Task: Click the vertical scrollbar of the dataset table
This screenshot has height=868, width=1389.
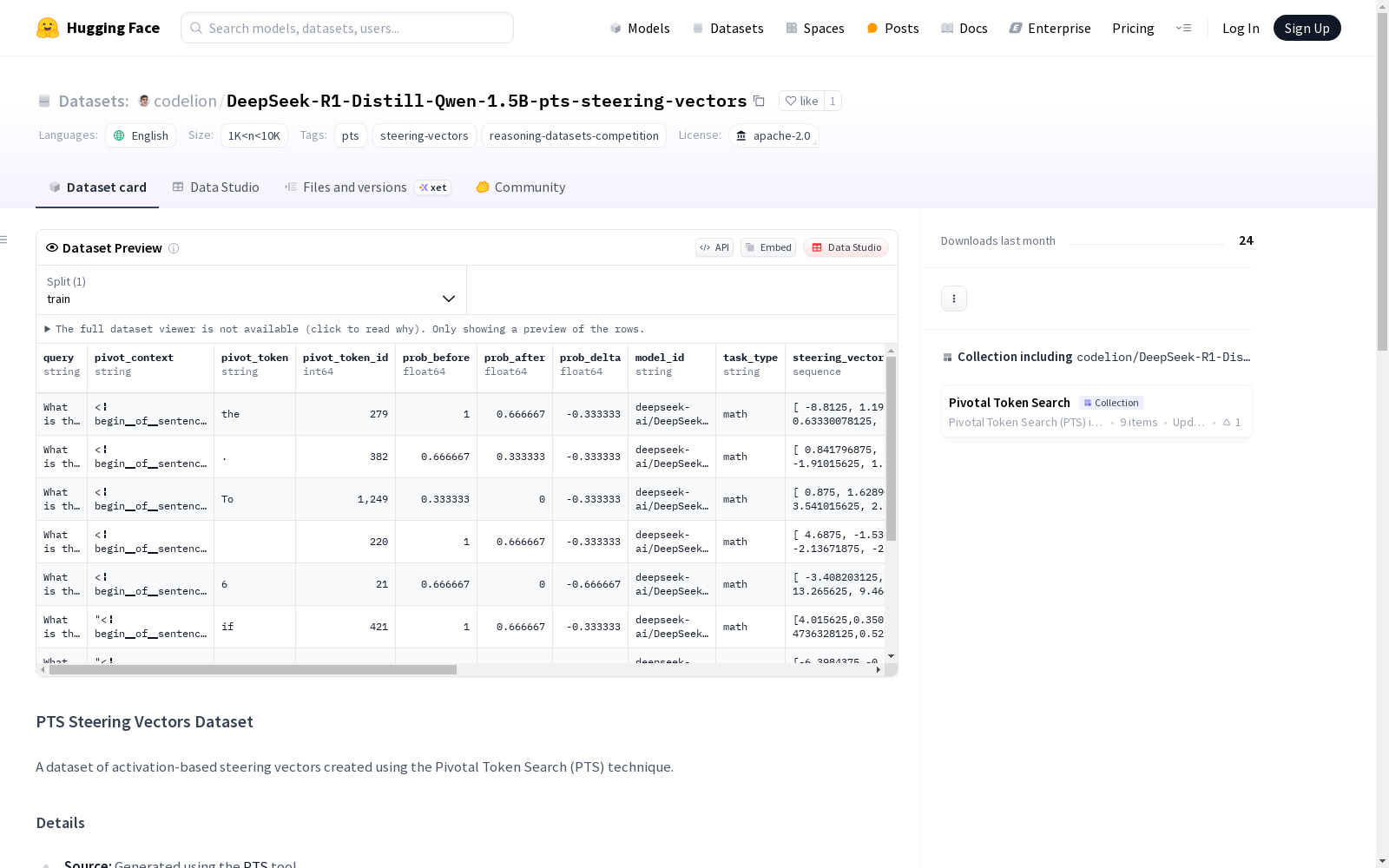Action: [891, 449]
